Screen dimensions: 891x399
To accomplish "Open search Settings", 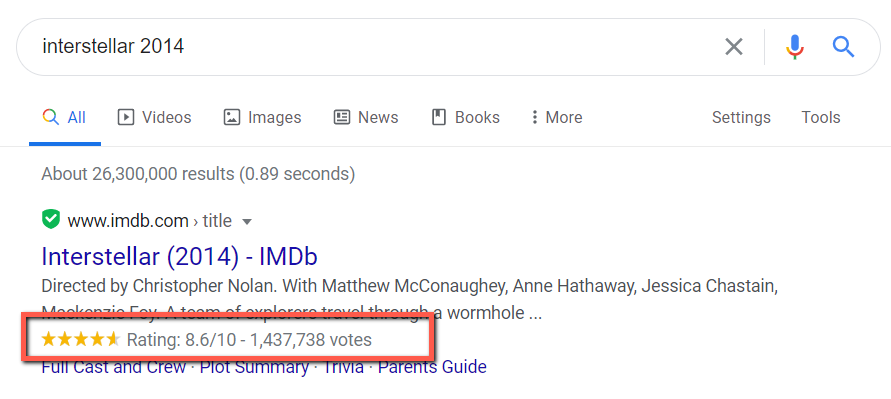I will (x=741, y=118).
